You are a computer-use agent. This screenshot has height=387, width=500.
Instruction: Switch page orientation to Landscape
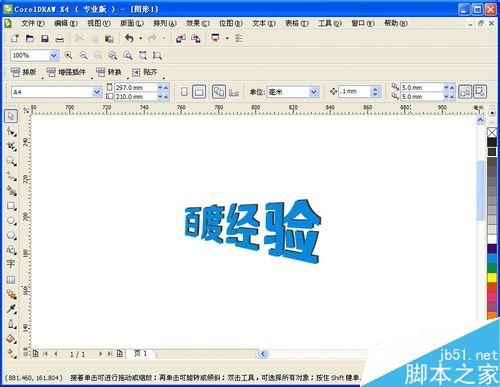click(x=199, y=92)
